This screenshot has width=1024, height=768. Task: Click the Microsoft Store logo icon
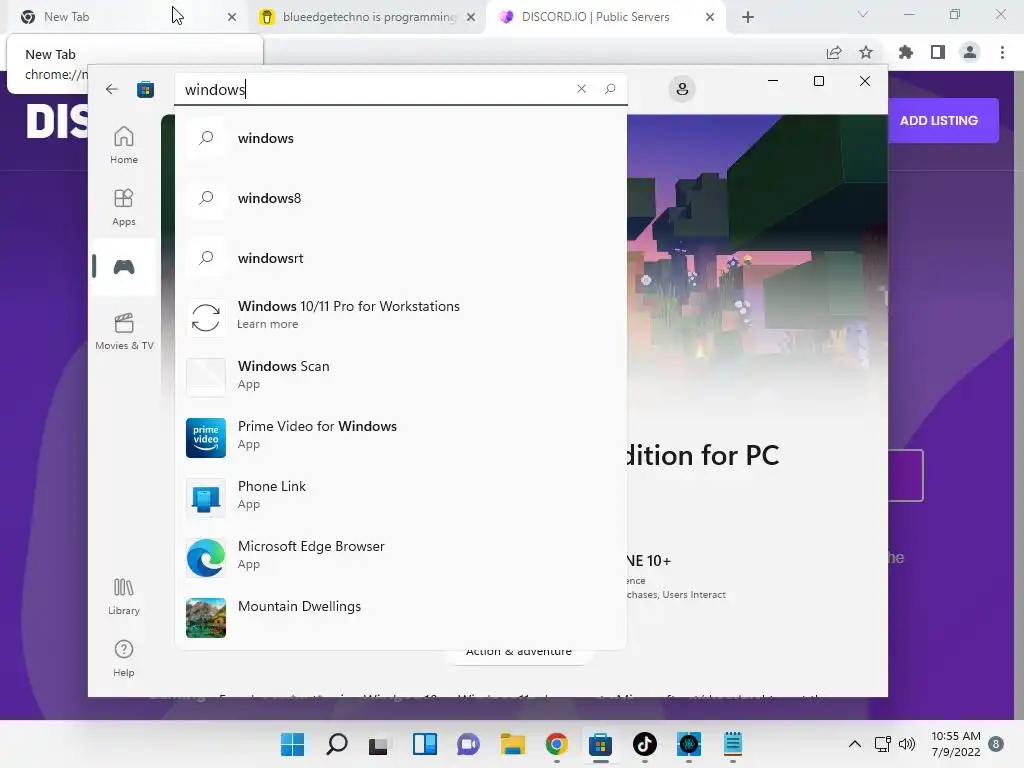pos(145,89)
